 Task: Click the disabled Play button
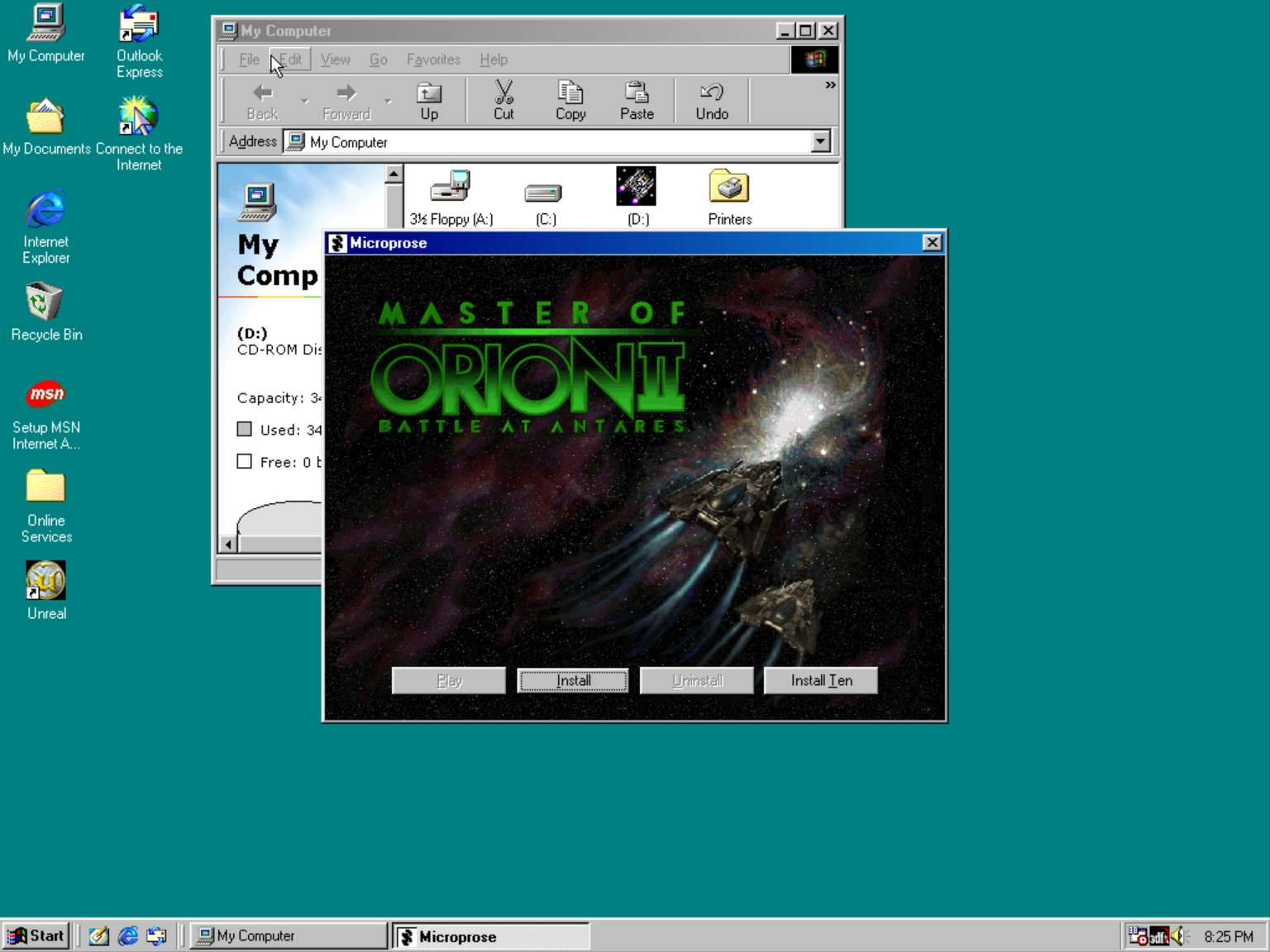click(x=449, y=681)
